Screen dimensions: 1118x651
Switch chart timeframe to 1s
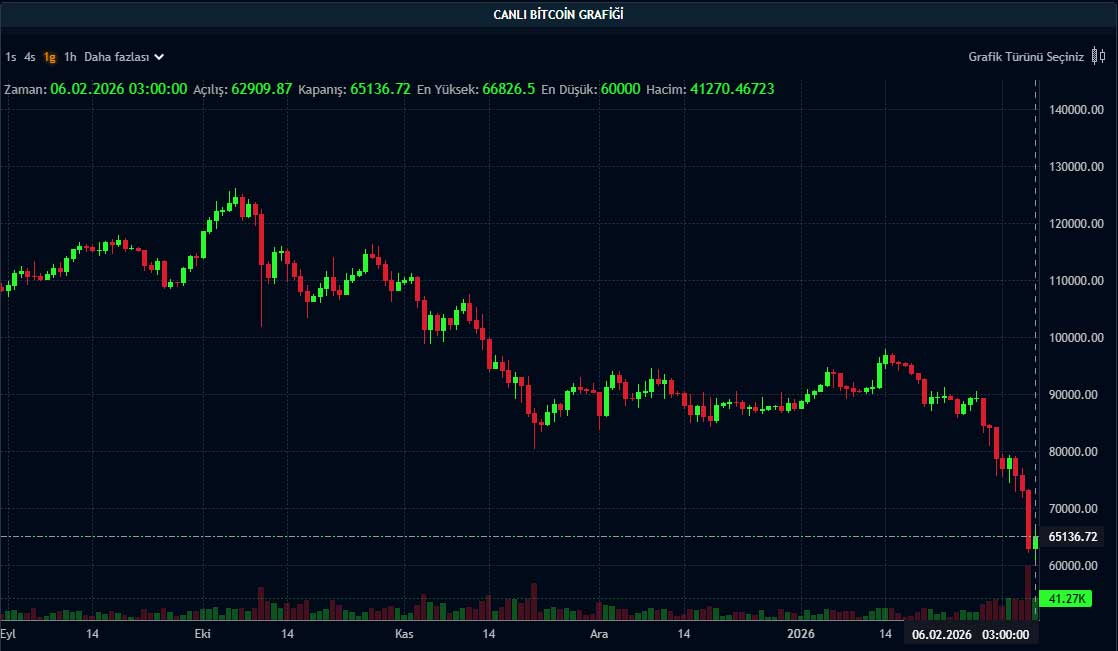[x=9, y=57]
